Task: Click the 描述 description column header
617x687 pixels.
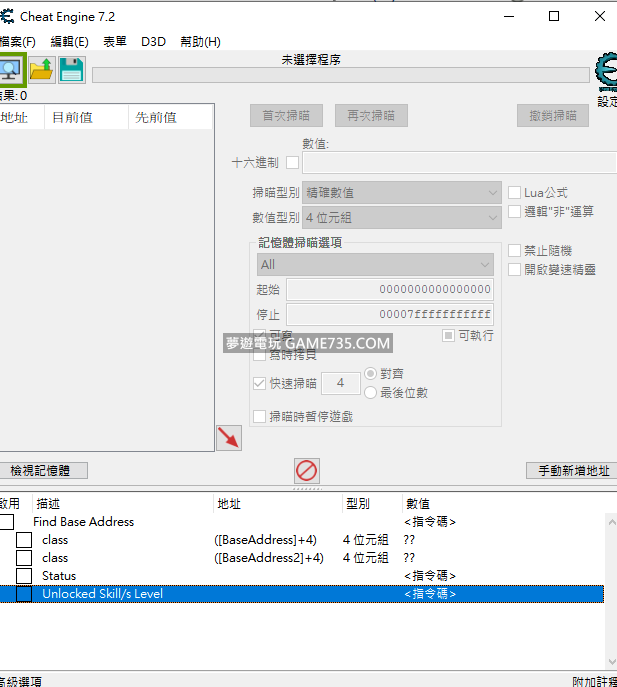Action: [123, 504]
